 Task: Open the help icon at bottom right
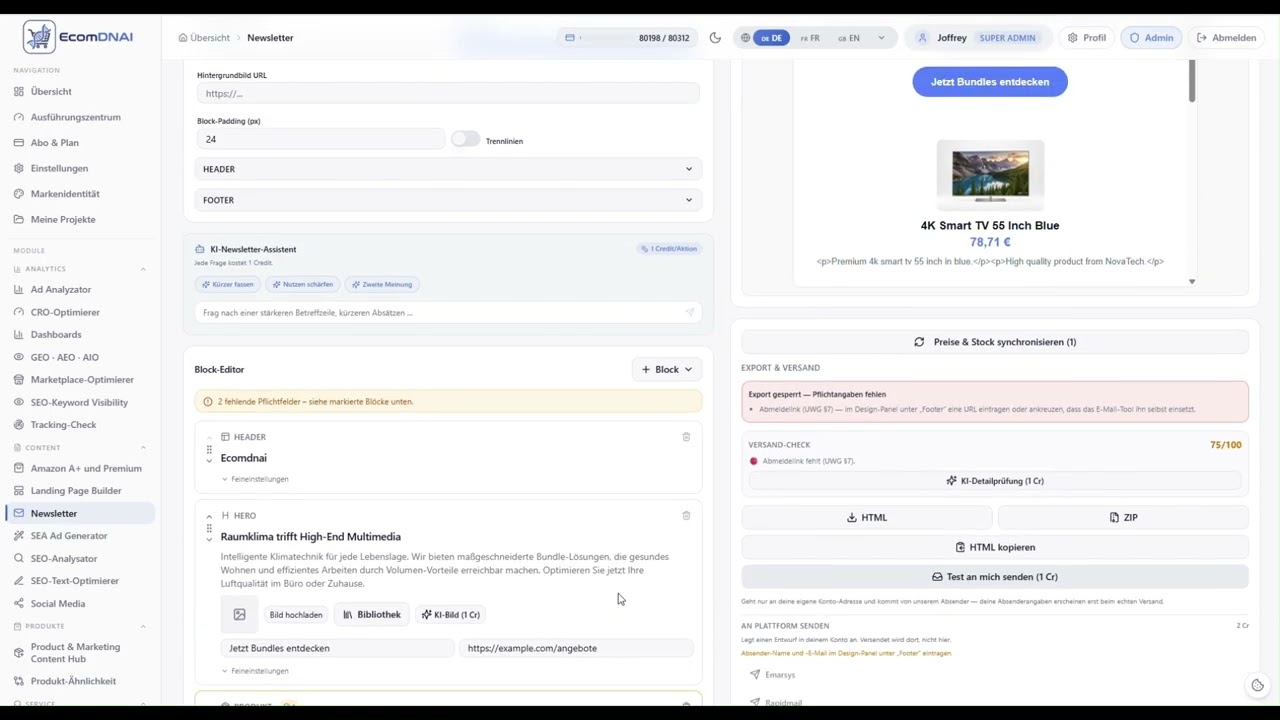(1257, 685)
